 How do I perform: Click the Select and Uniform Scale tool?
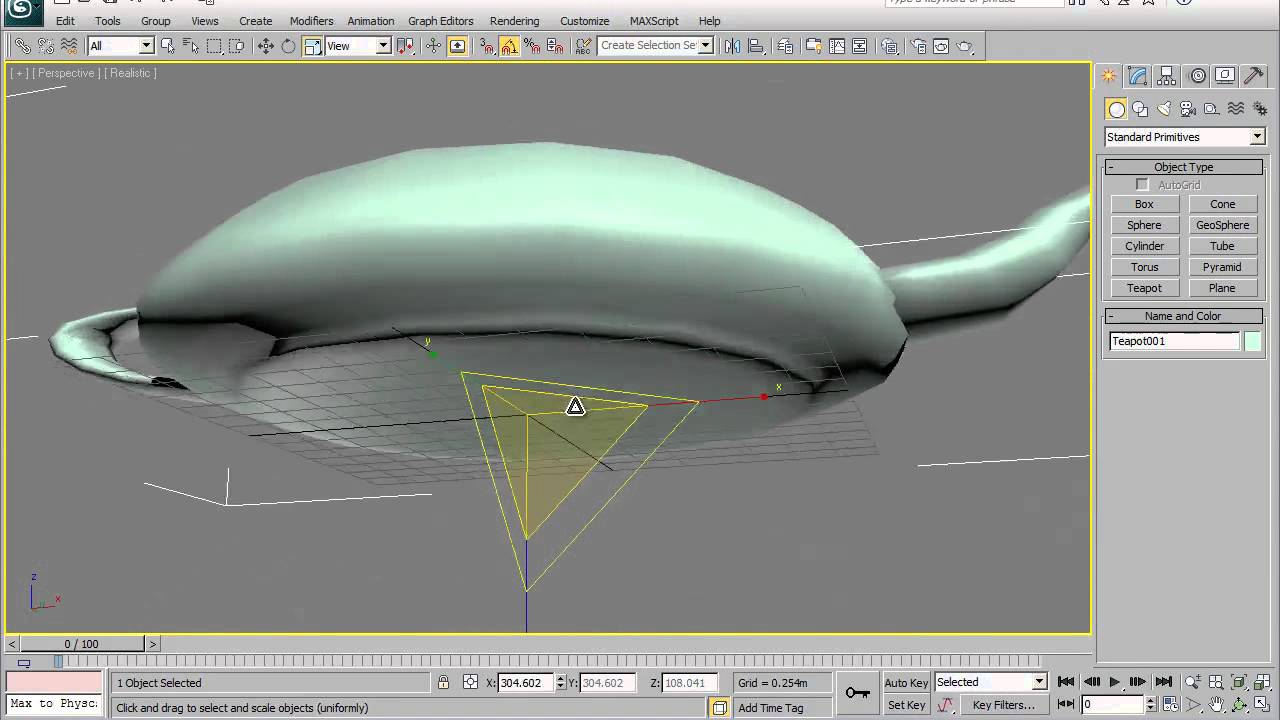(x=312, y=46)
